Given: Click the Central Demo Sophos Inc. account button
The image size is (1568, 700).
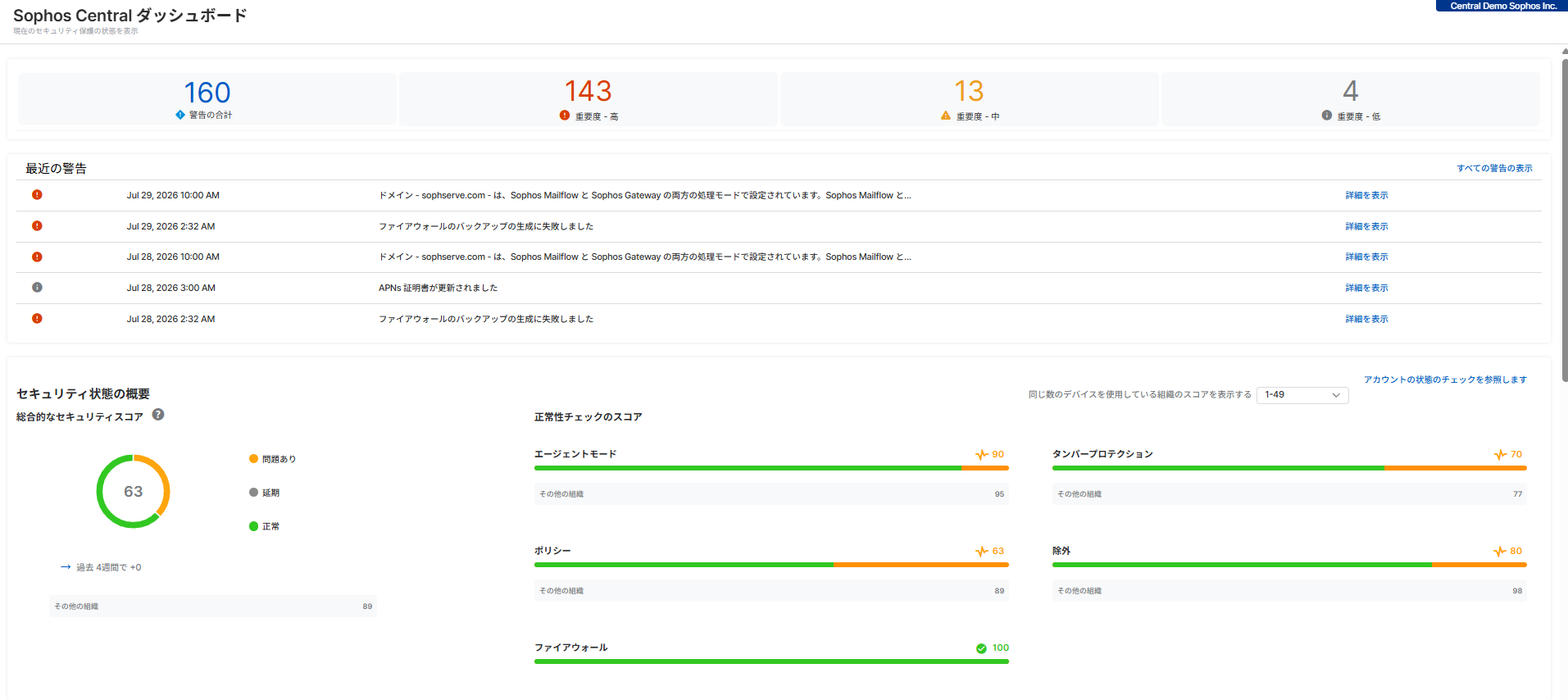Looking at the screenshot, I should (1502, 6).
